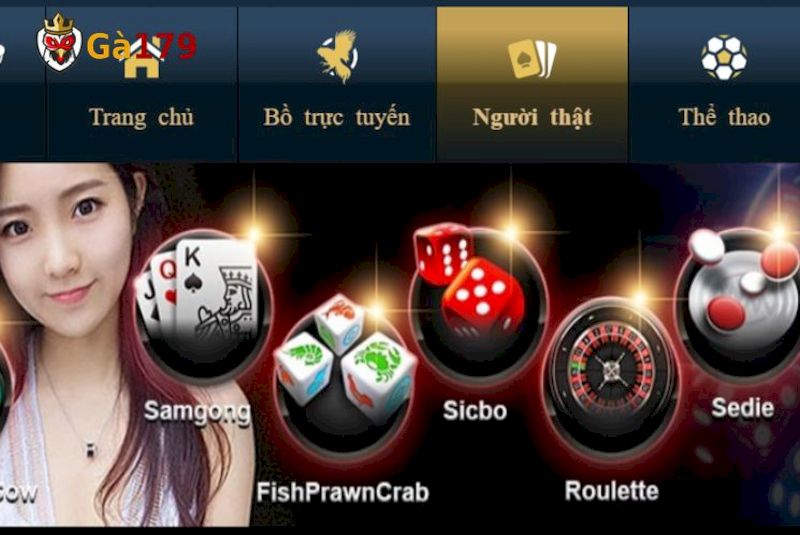This screenshot has width=800, height=535.
Task: Click the soccer ball icon
Action: tap(724, 58)
